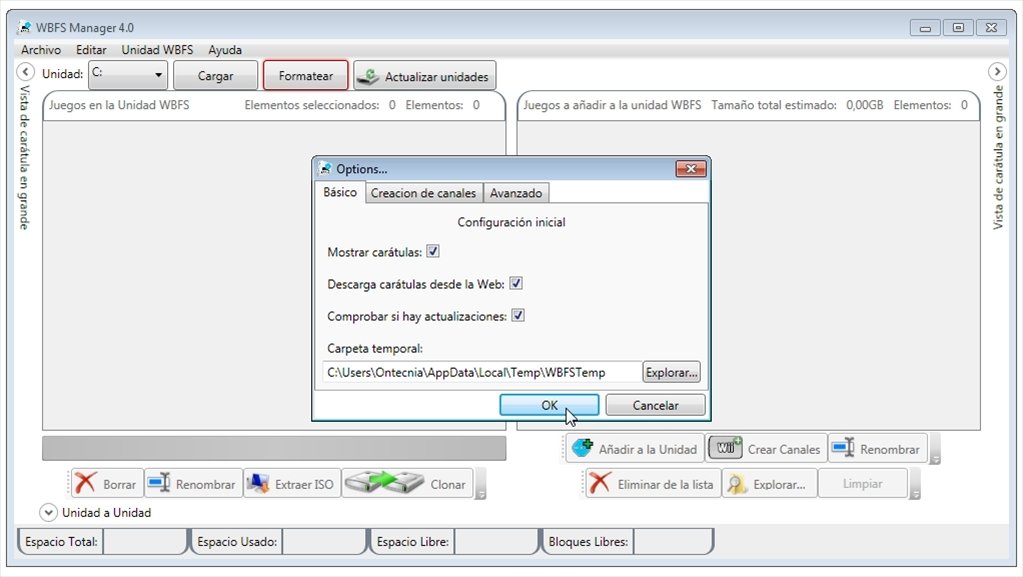Expand the right carátula panel arrow
1023x577 pixels.
[x=997, y=71]
